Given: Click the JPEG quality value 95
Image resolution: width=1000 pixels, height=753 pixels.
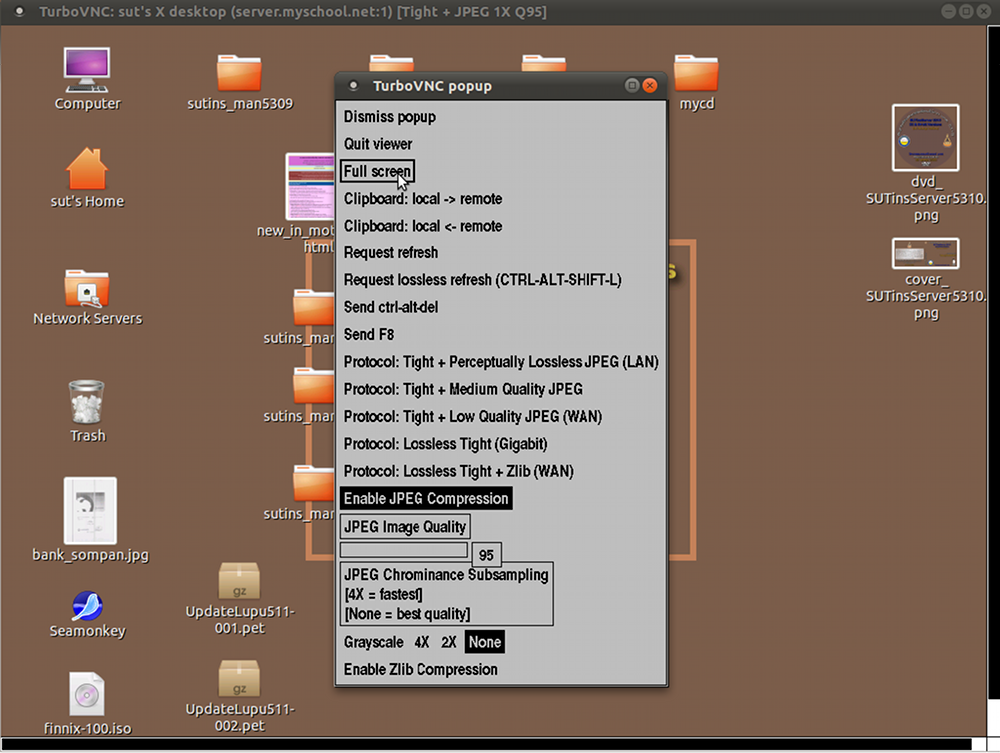Looking at the screenshot, I should pyautogui.click(x=486, y=555).
